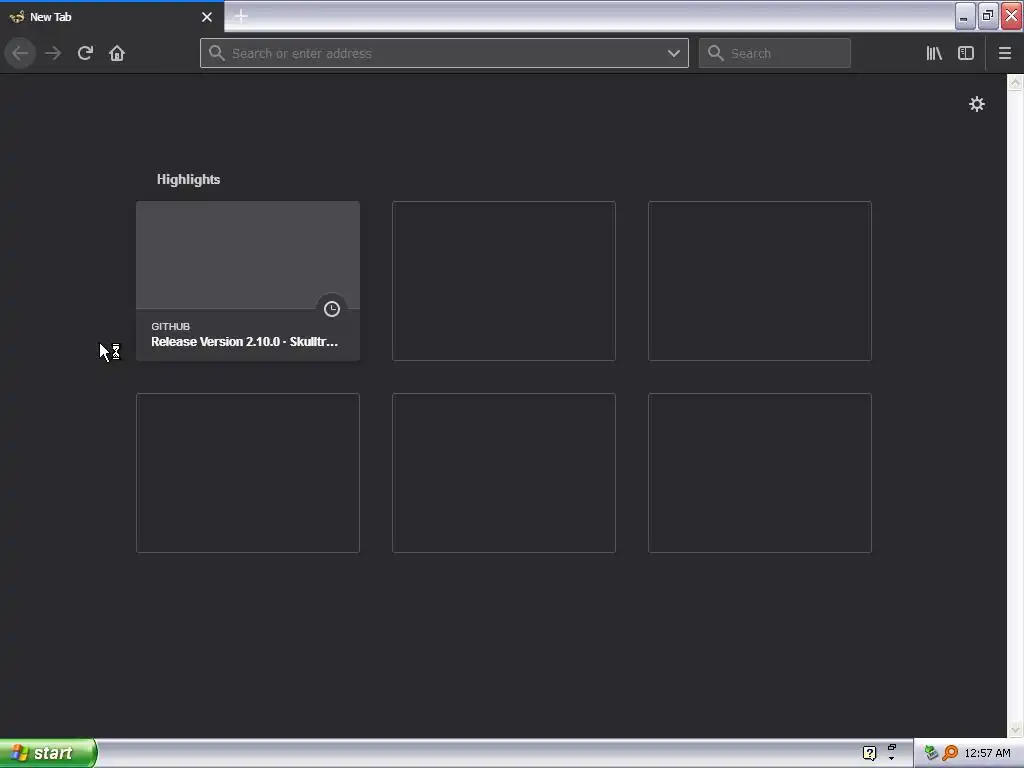Click the help question-mark icon in taskbar
1024x768 pixels.
tap(869, 753)
